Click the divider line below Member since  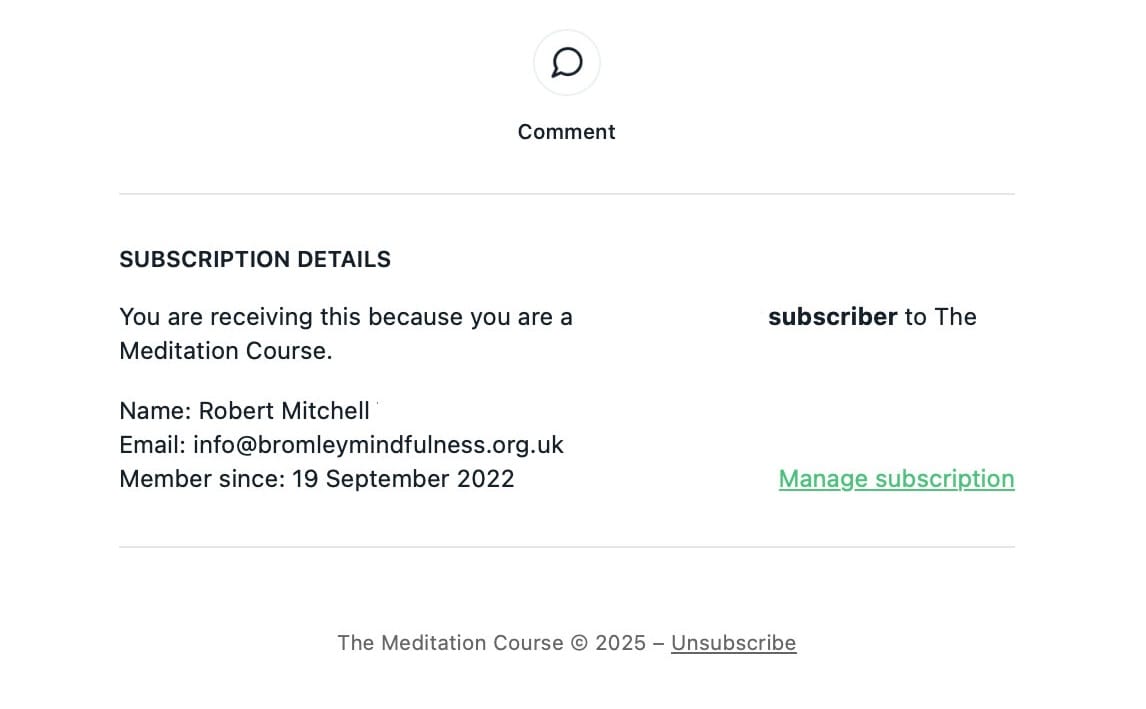(x=566, y=547)
